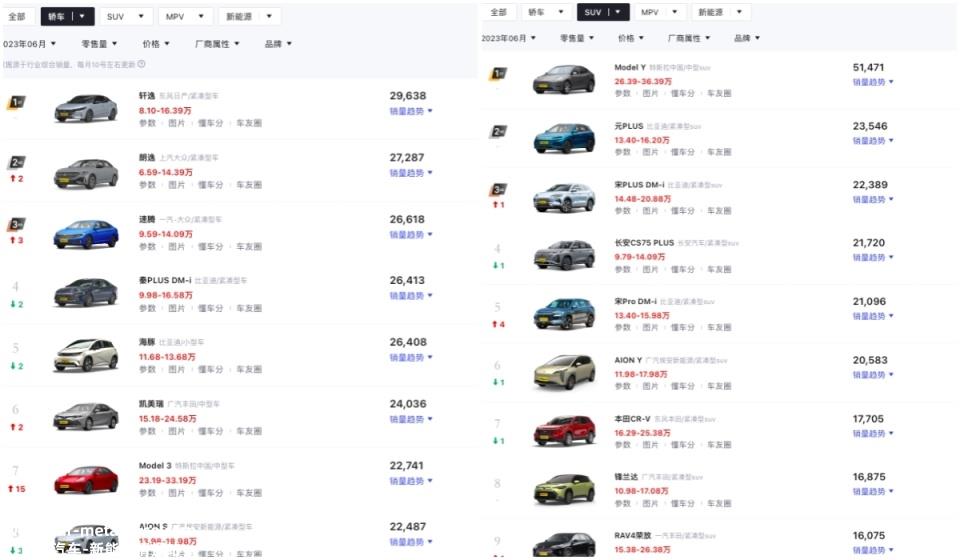Screen dimensions: 960x560
Task: Select the 宋Pro DM-i car image
Action: click(x=564, y=313)
